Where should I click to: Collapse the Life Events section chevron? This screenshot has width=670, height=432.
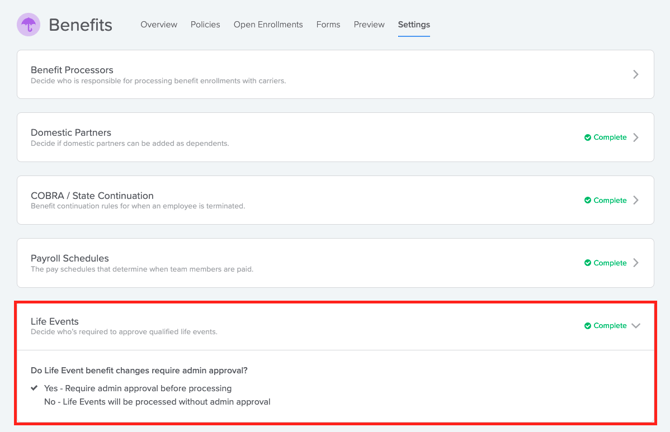(x=636, y=326)
